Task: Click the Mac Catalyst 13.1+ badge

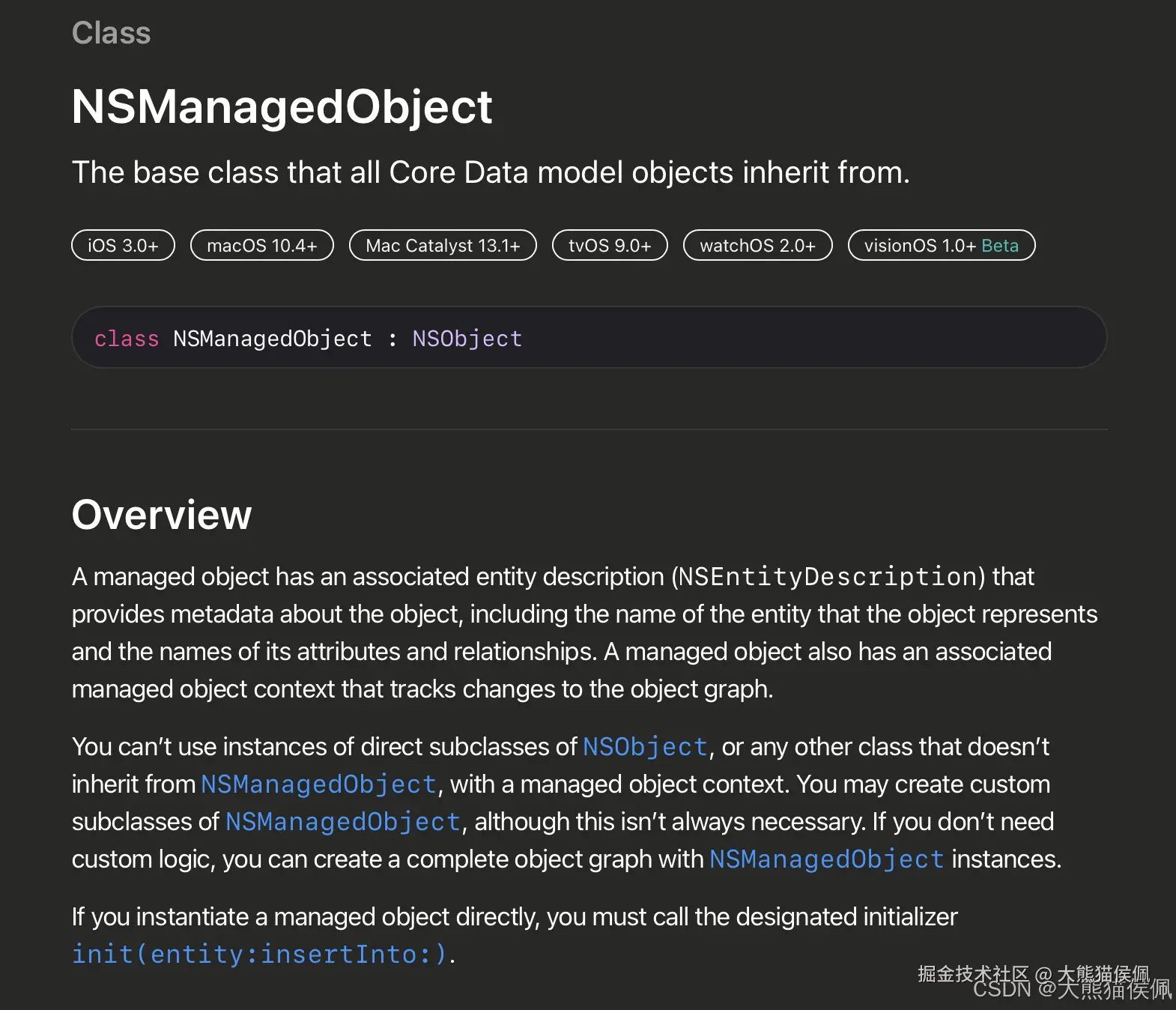Action: point(443,246)
